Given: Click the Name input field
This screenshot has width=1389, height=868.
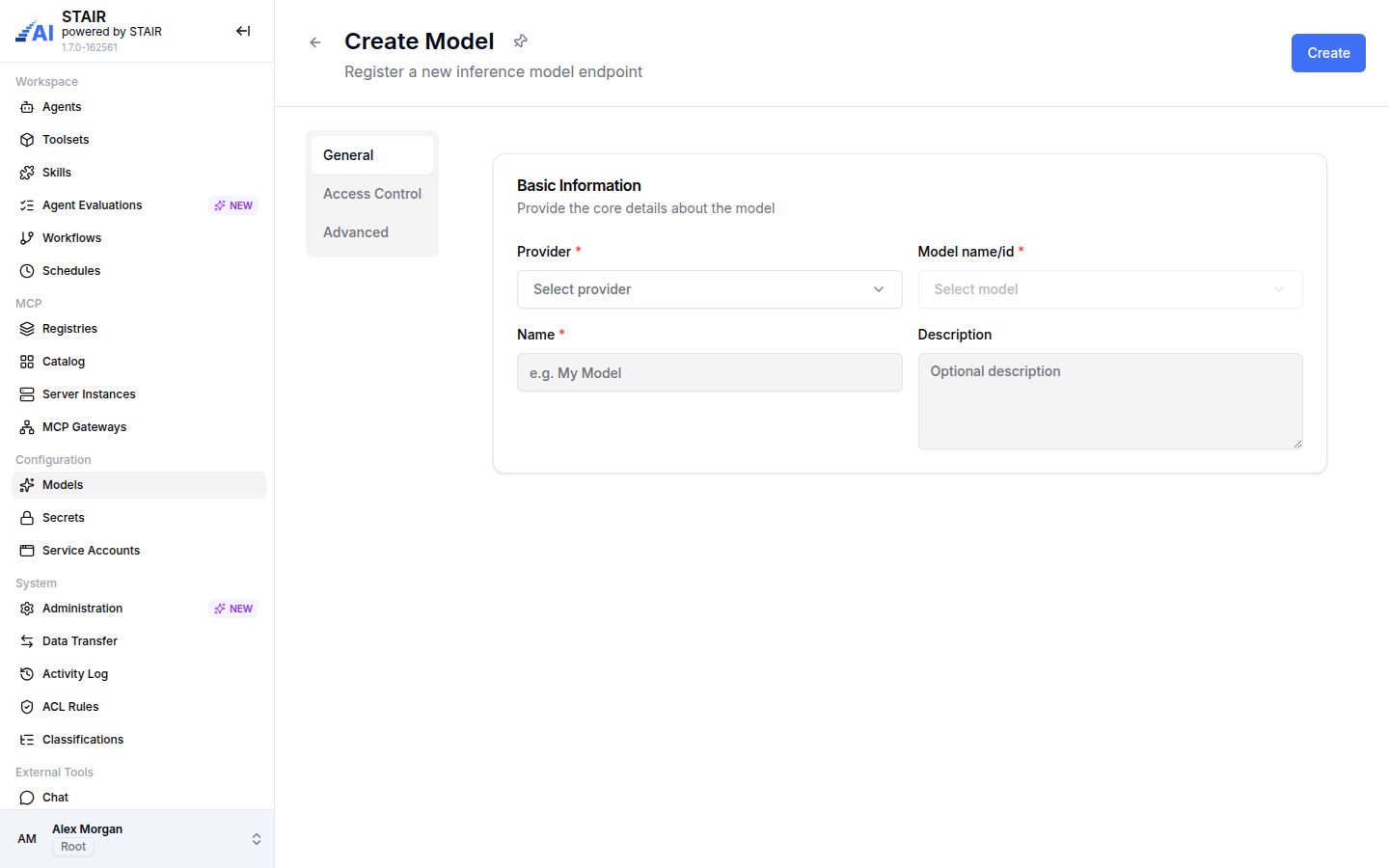Looking at the screenshot, I should pyautogui.click(x=709, y=372).
